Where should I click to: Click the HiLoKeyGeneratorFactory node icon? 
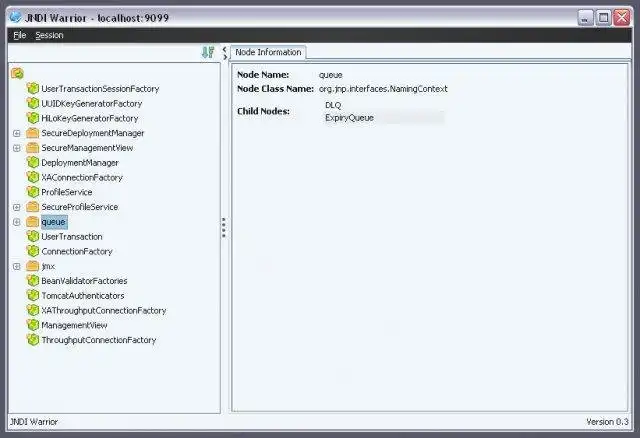(33, 118)
